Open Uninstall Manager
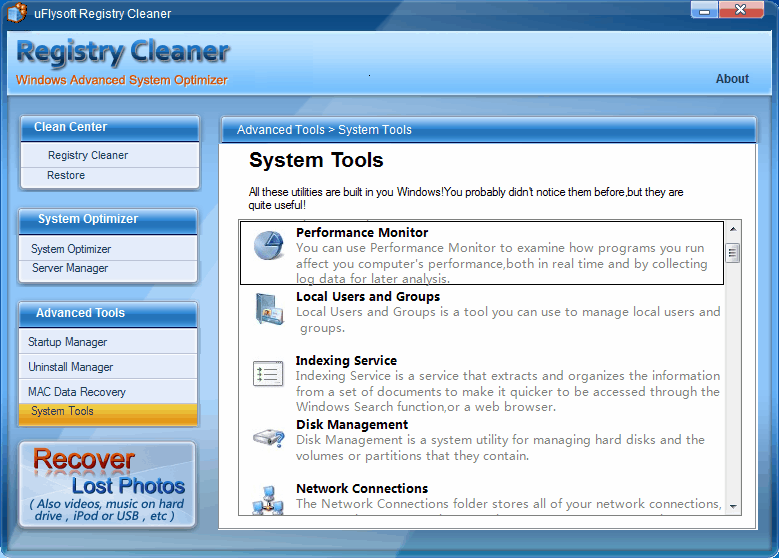 pos(108,367)
